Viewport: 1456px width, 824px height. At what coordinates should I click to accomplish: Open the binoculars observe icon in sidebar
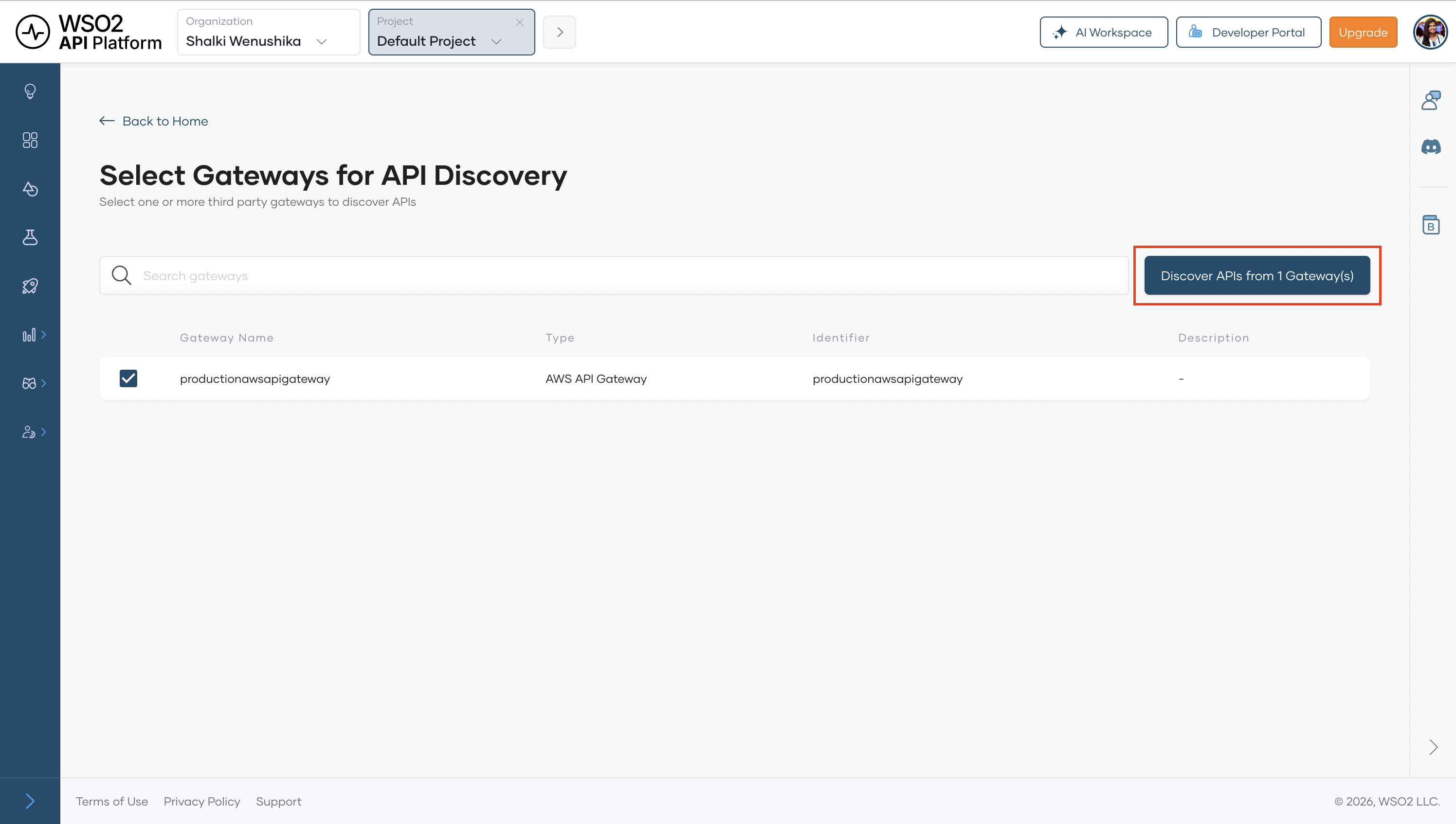[x=29, y=383]
